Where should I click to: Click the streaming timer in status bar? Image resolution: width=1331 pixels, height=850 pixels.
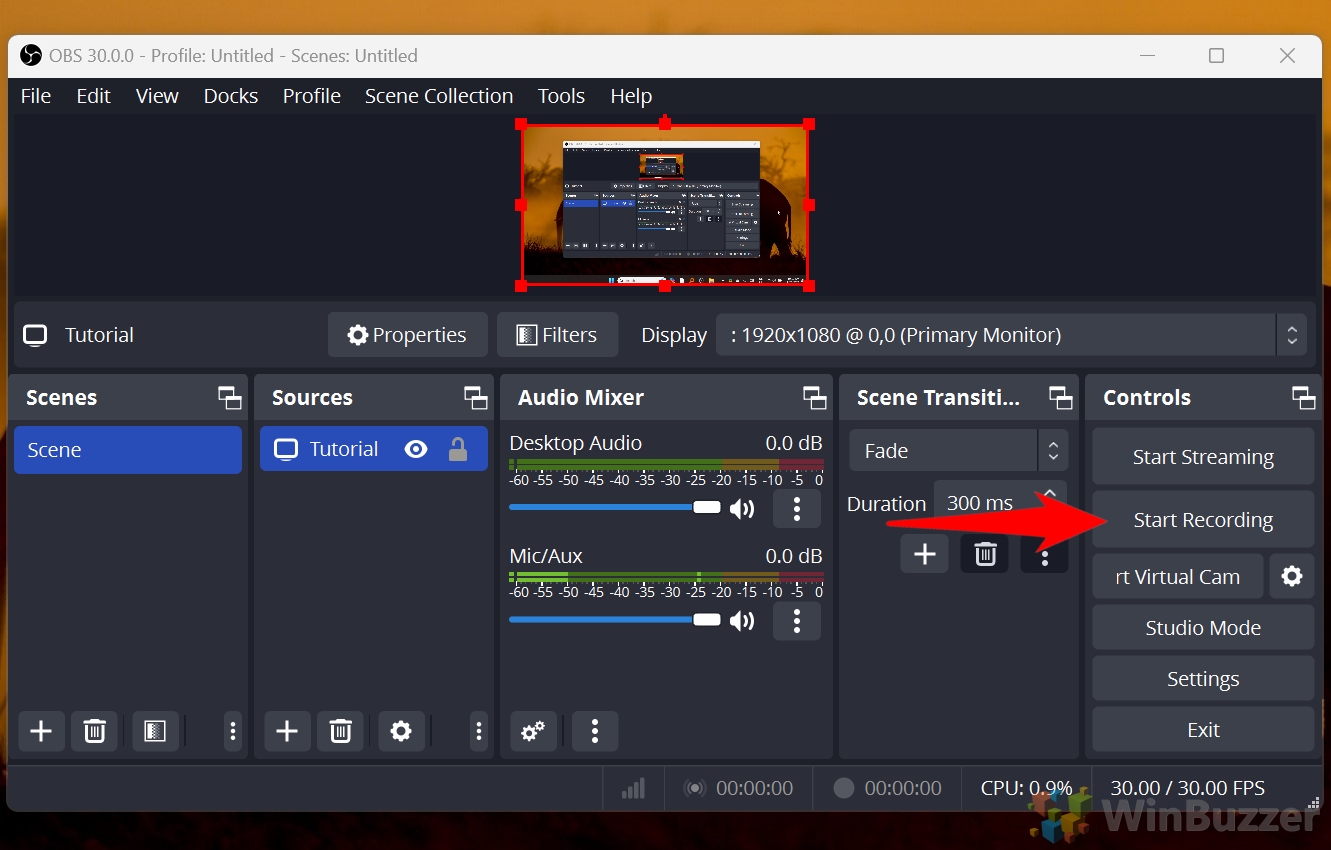tap(738, 788)
